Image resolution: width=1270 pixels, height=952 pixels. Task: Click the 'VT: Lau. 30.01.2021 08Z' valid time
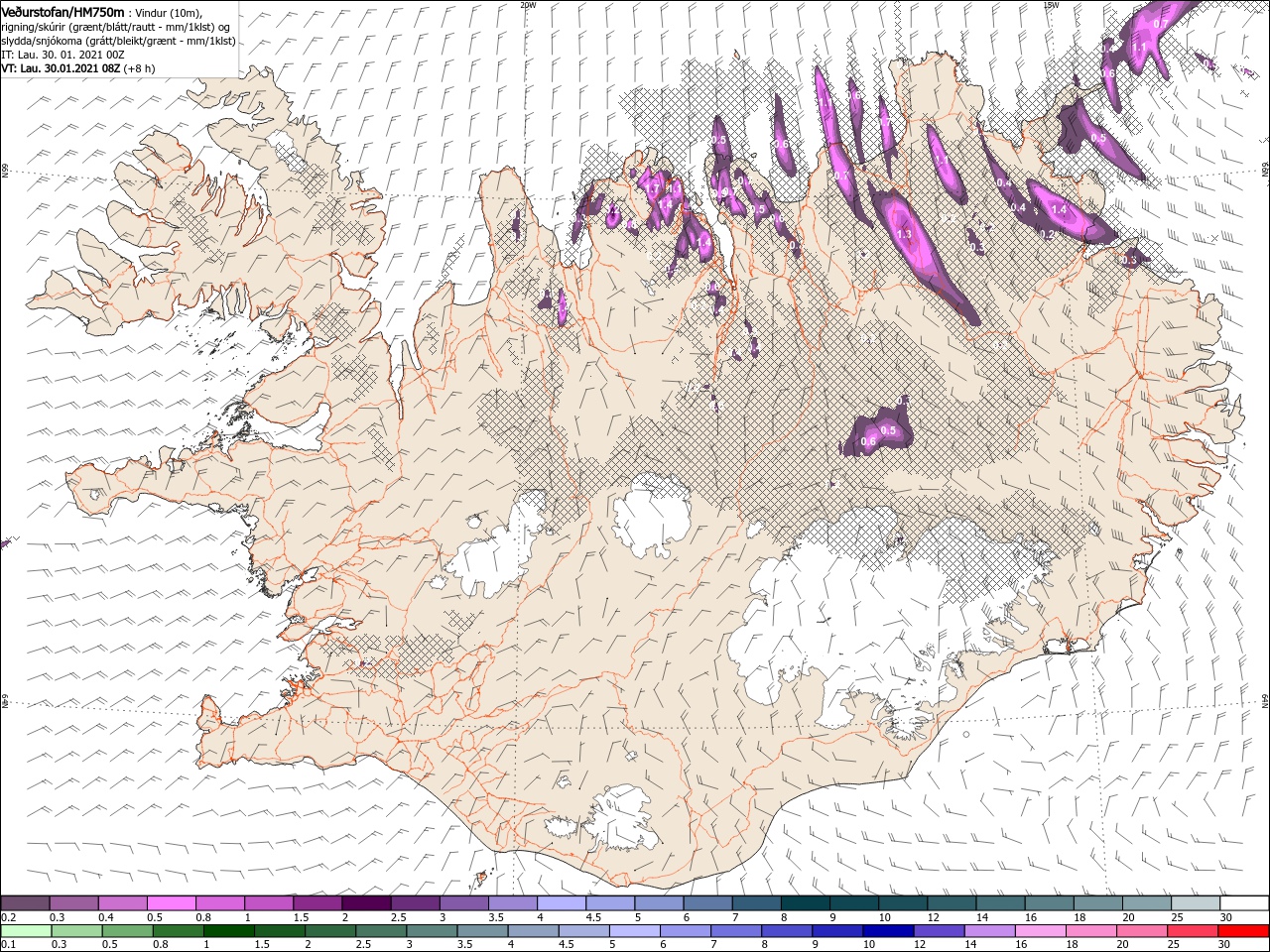click(61, 68)
